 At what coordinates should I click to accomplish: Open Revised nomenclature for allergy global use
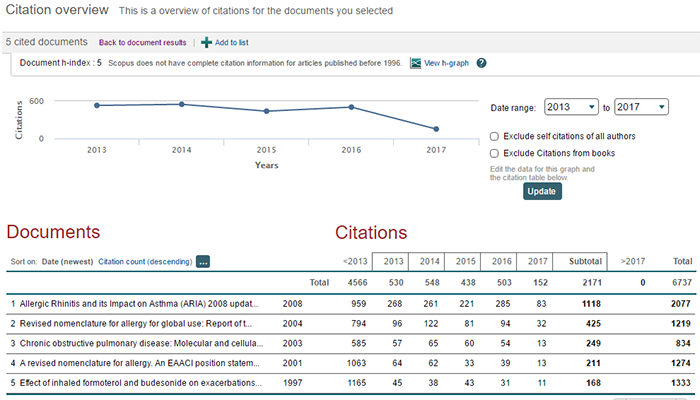[x=137, y=324]
